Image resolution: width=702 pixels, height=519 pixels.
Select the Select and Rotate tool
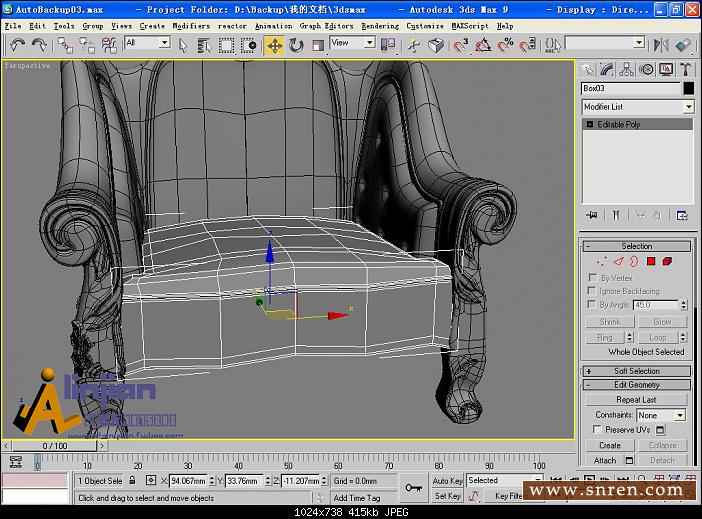[296, 45]
